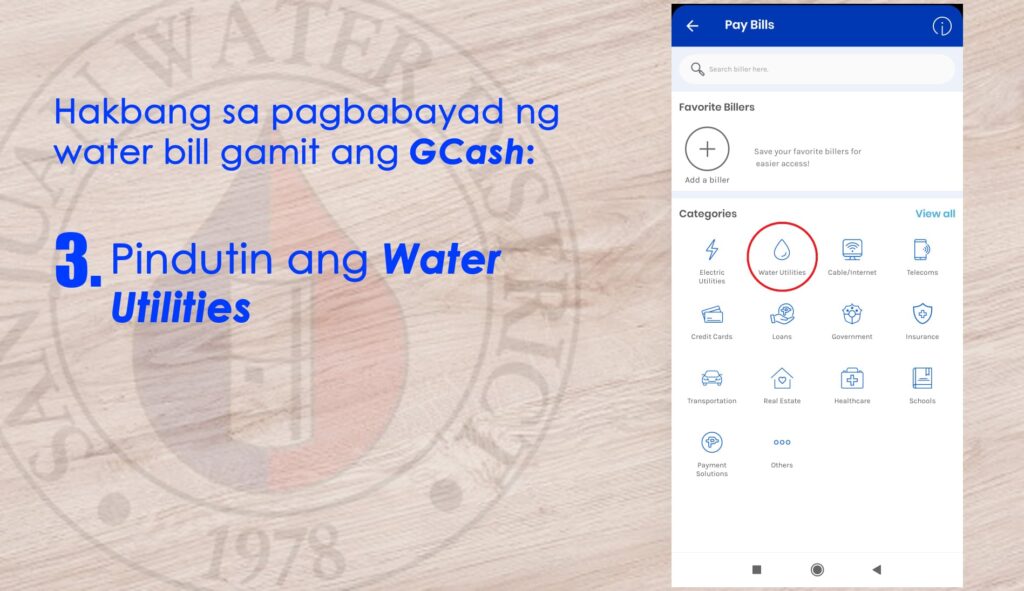Click the Favorite Billers heading
1024x591 pixels.
716,107
